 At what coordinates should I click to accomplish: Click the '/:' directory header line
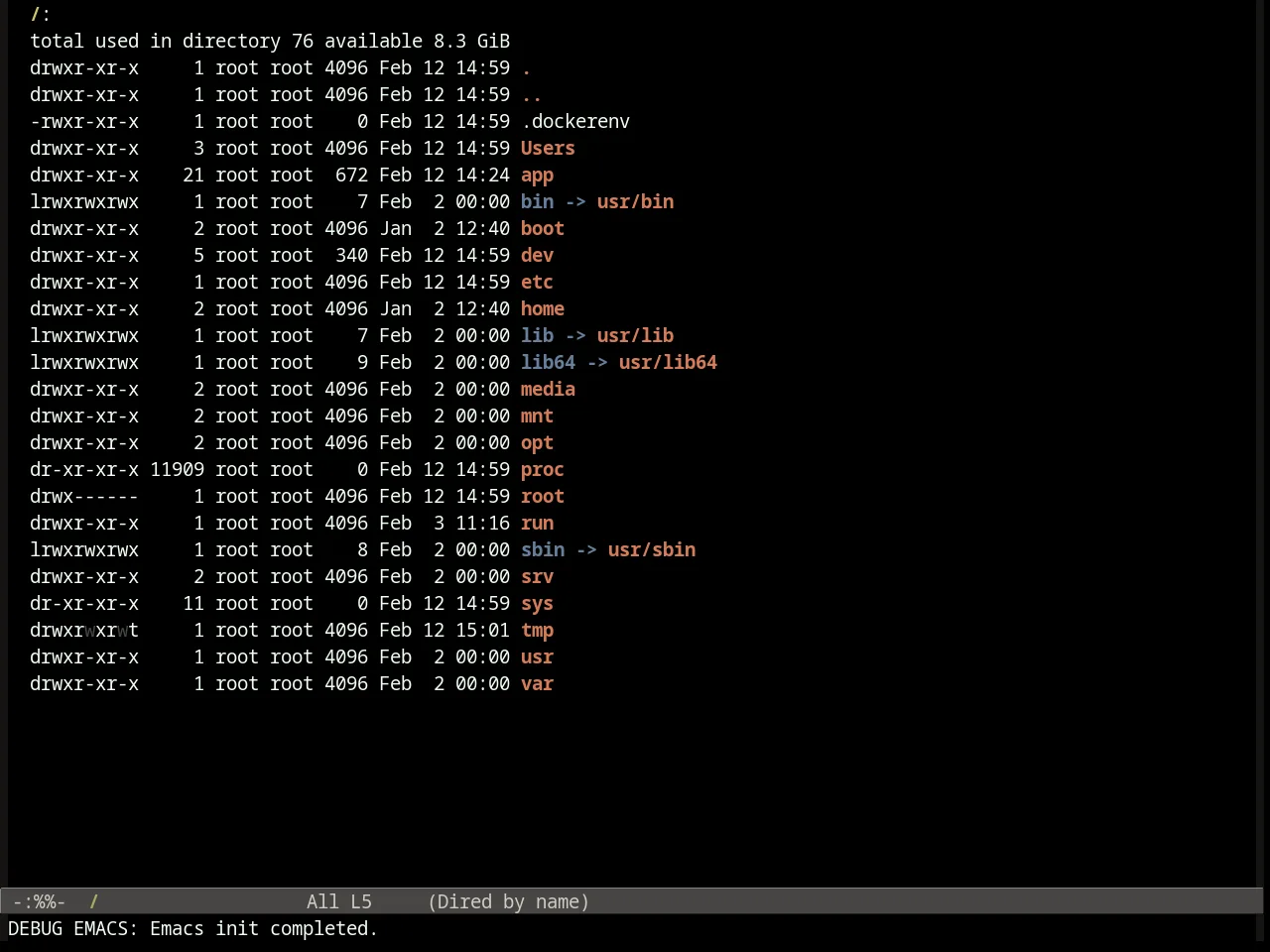41,15
